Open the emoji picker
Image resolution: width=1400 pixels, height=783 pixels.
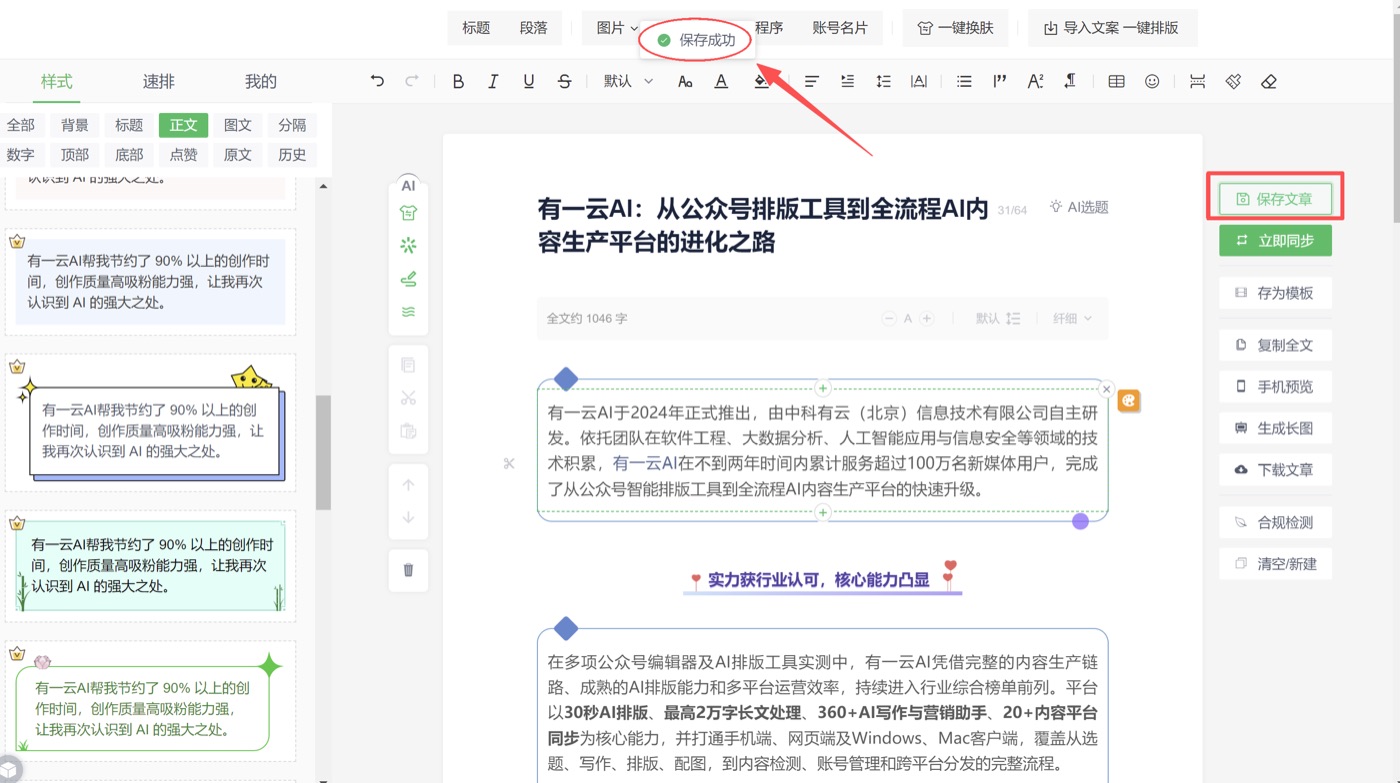[1152, 82]
